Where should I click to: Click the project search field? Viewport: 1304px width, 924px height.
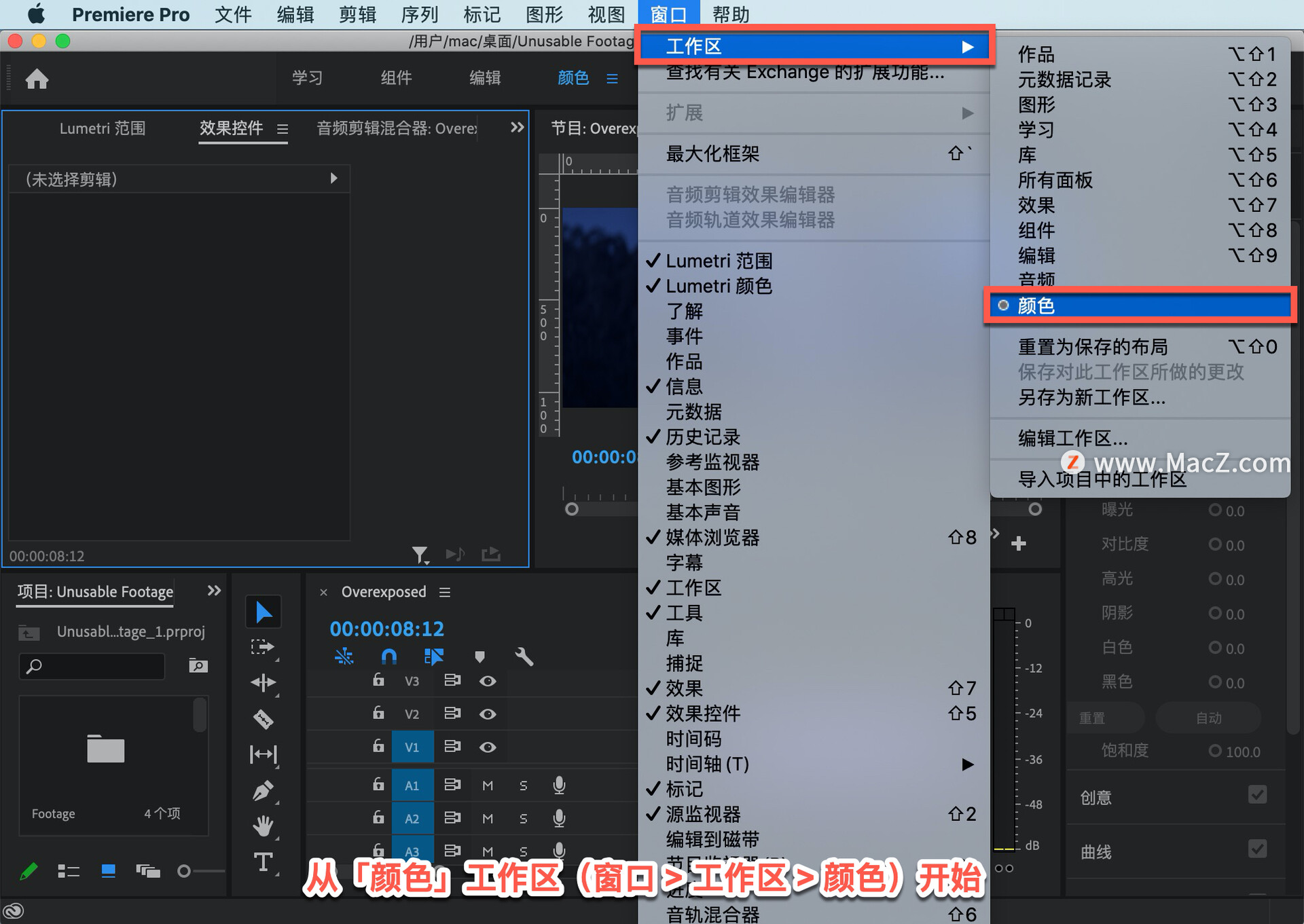pos(92,666)
